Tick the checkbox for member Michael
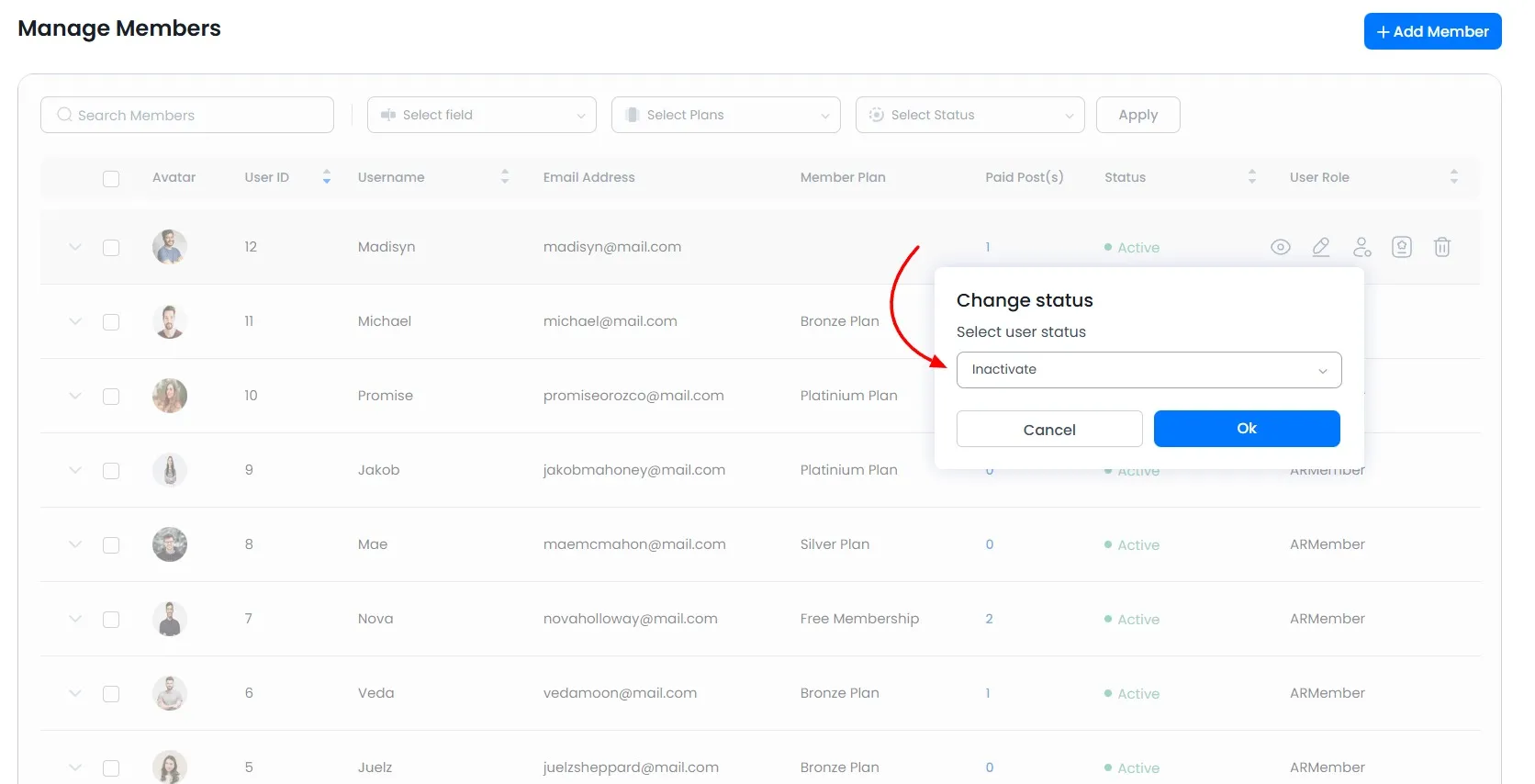This screenshot has width=1535, height=784. coord(111,322)
